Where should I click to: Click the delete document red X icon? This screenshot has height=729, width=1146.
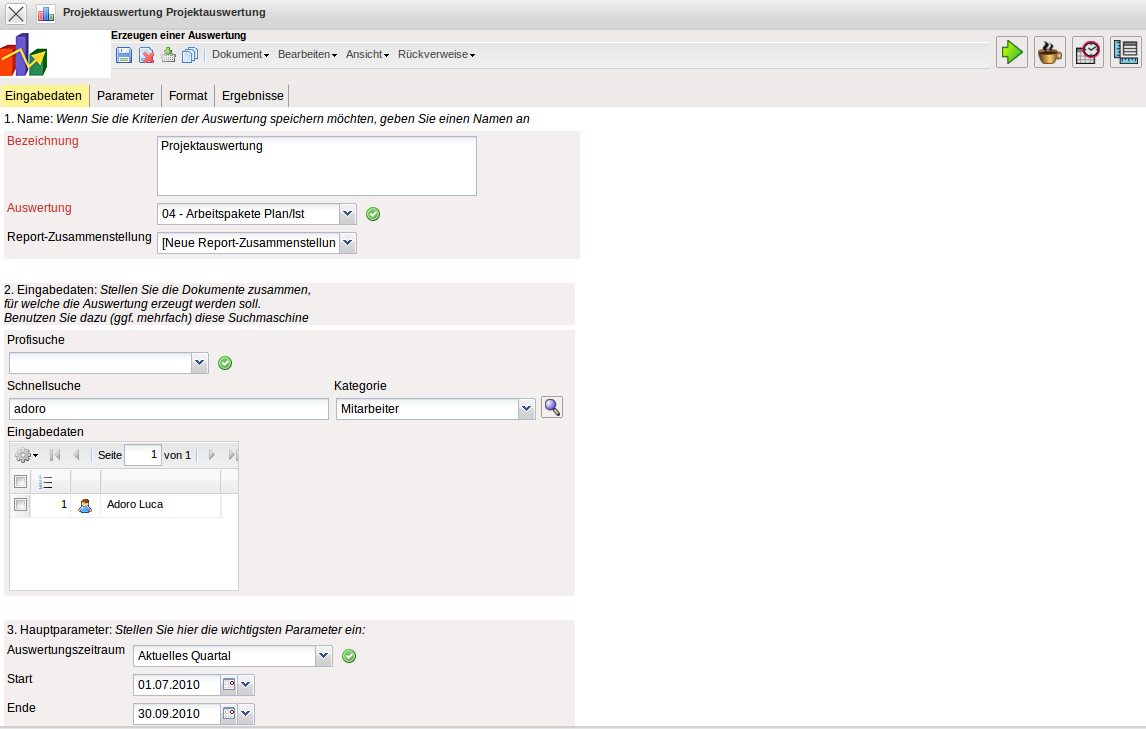click(x=146, y=55)
